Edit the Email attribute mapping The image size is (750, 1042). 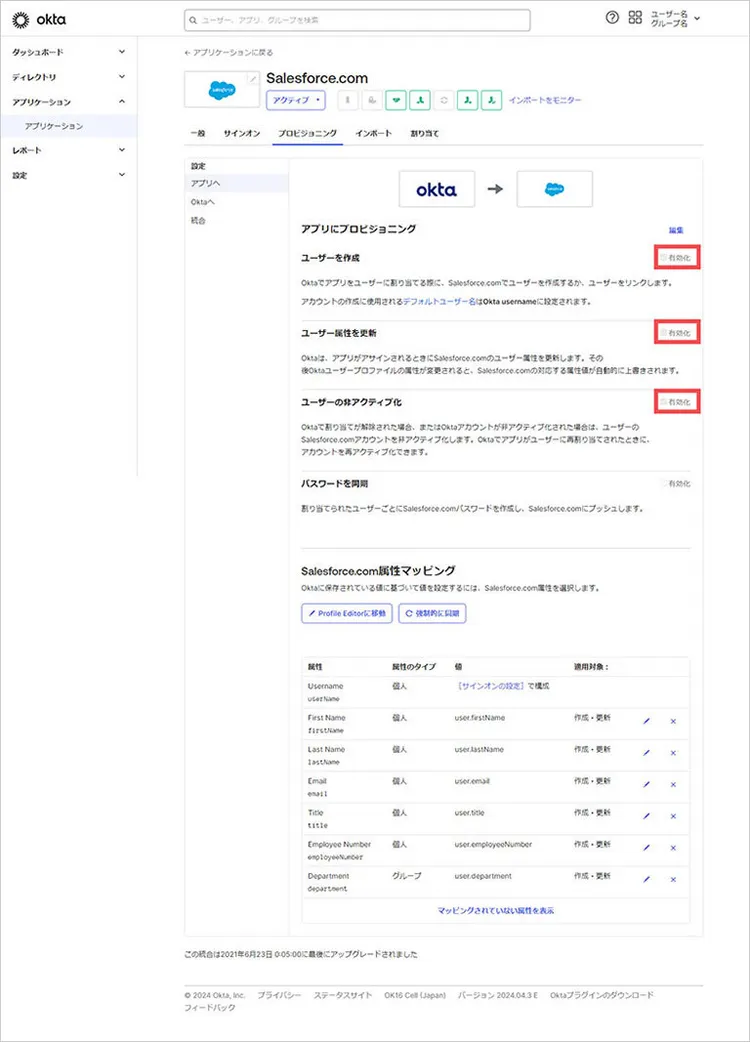(x=646, y=784)
